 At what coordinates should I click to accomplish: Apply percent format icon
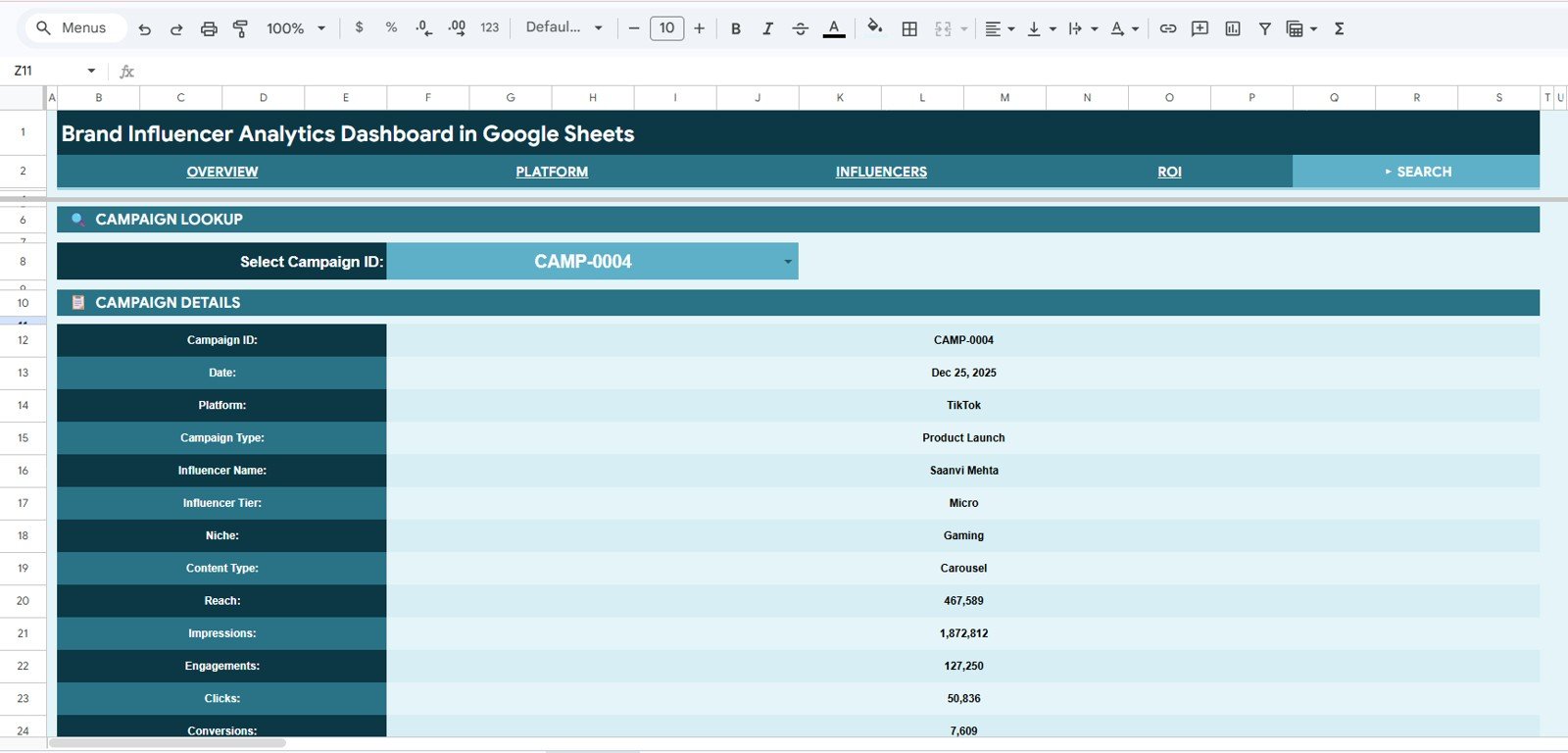(391, 27)
